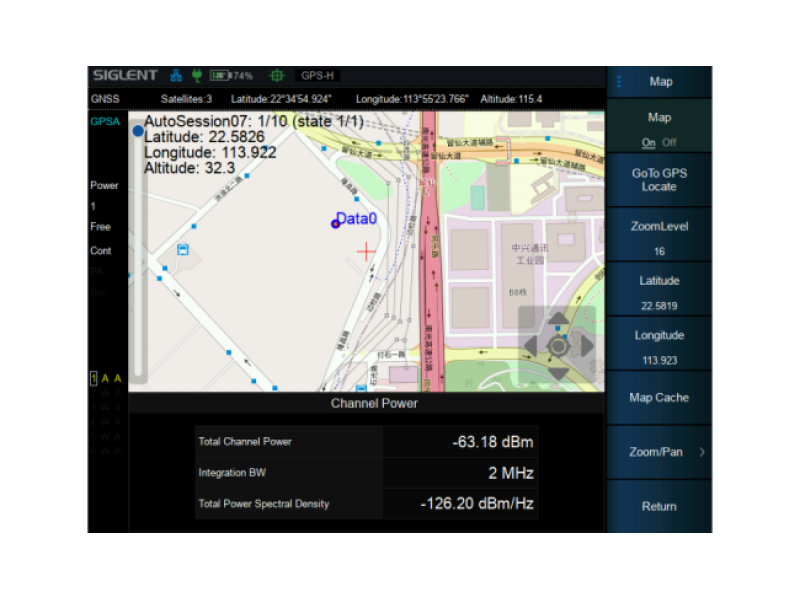Screen dimensions: 800x600
Task: Click the green GPS crosshair icon
Action: [x=277, y=76]
